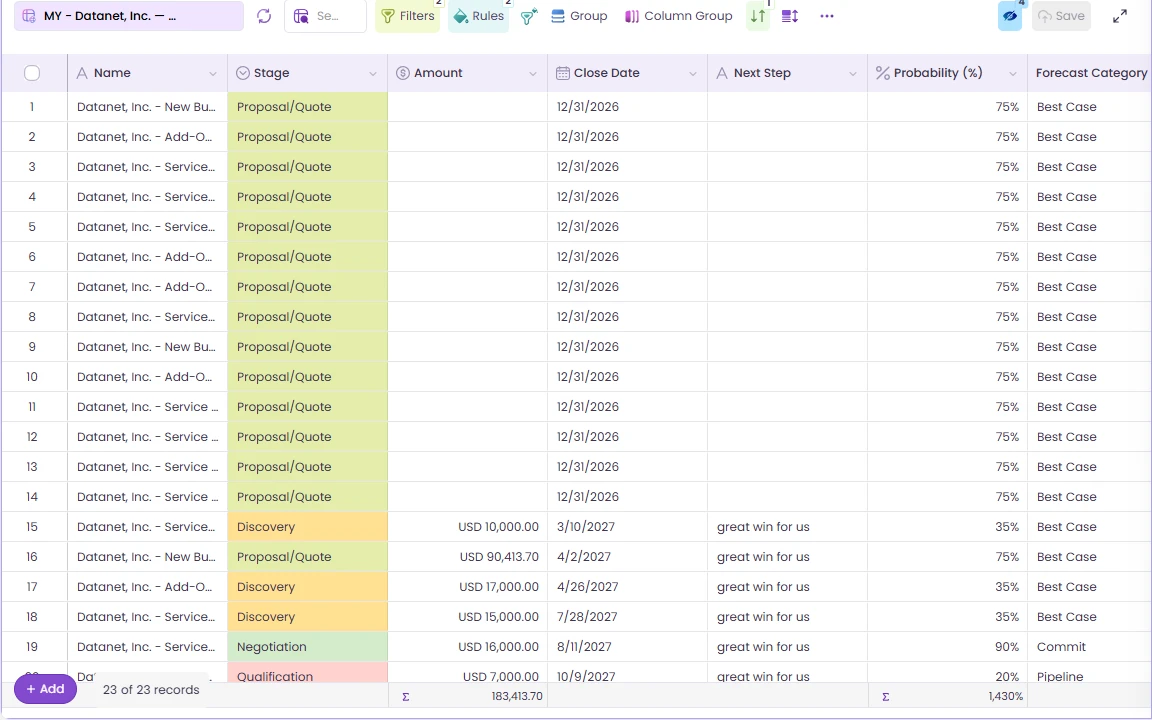Image resolution: width=1152 pixels, height=720 pixels.
Task: Click the 183,413.70 amount total
Action: tap(517, 696)
